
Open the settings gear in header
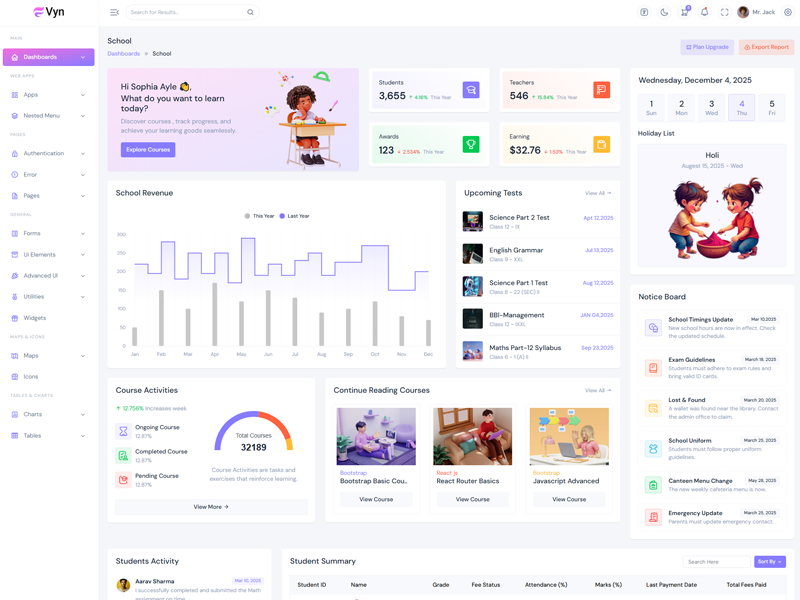pos(788,12)
